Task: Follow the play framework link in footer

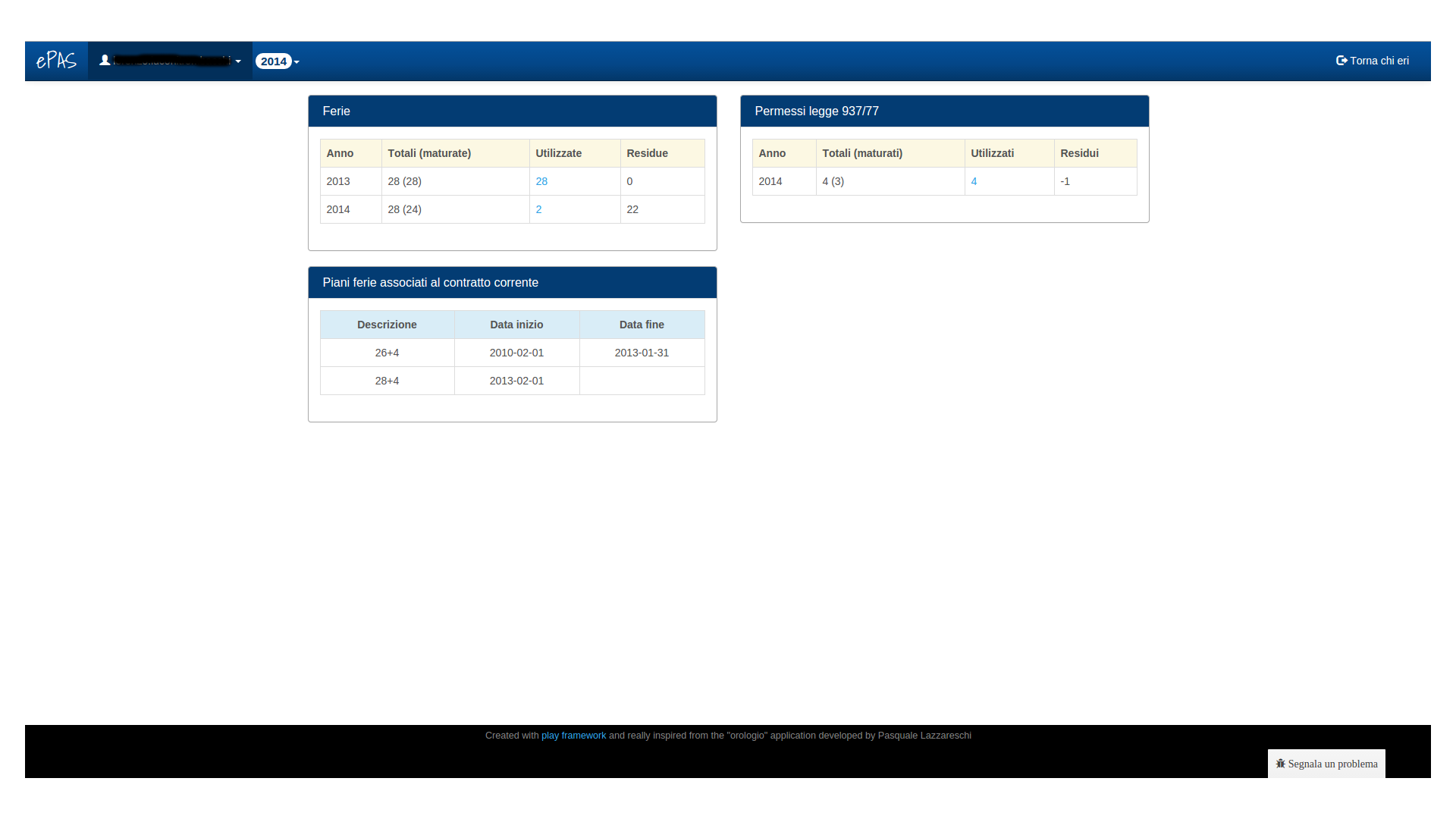Action: click(573, 736)
